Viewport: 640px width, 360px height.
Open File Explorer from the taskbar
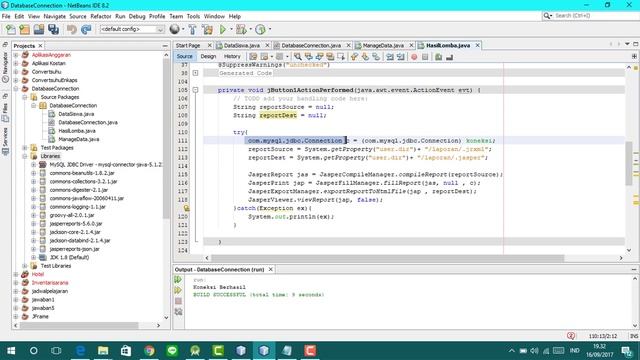[103, 351]
